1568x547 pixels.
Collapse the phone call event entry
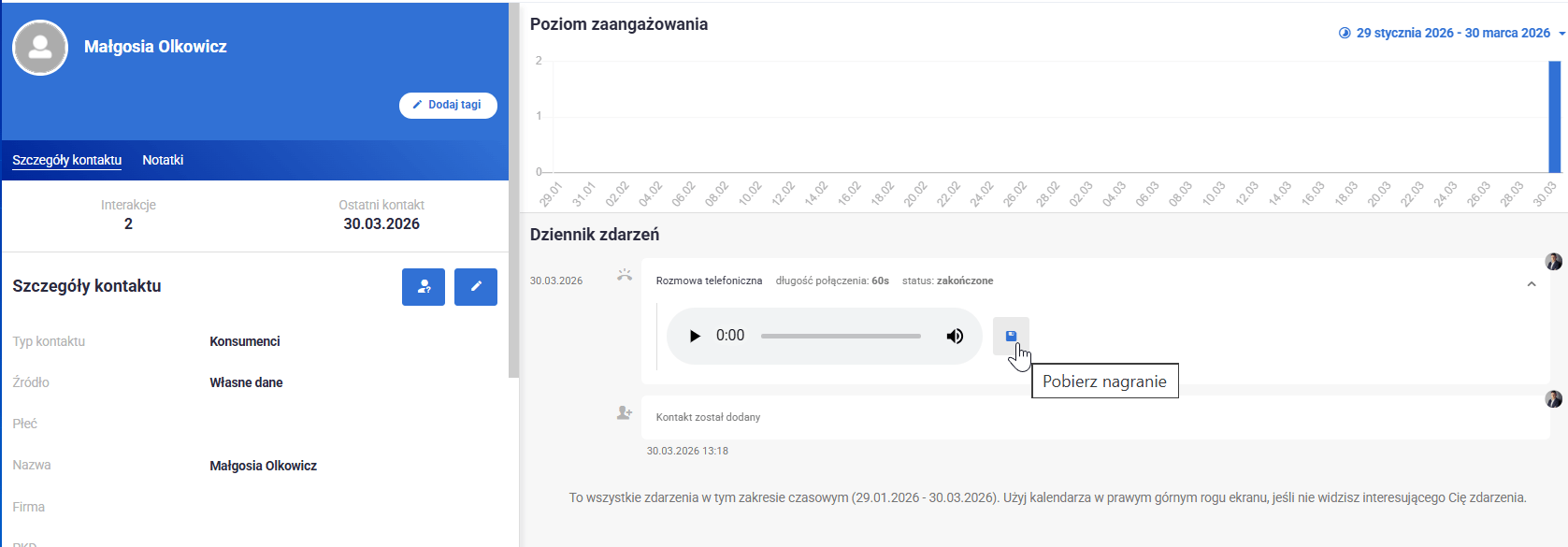point(1532,284)
